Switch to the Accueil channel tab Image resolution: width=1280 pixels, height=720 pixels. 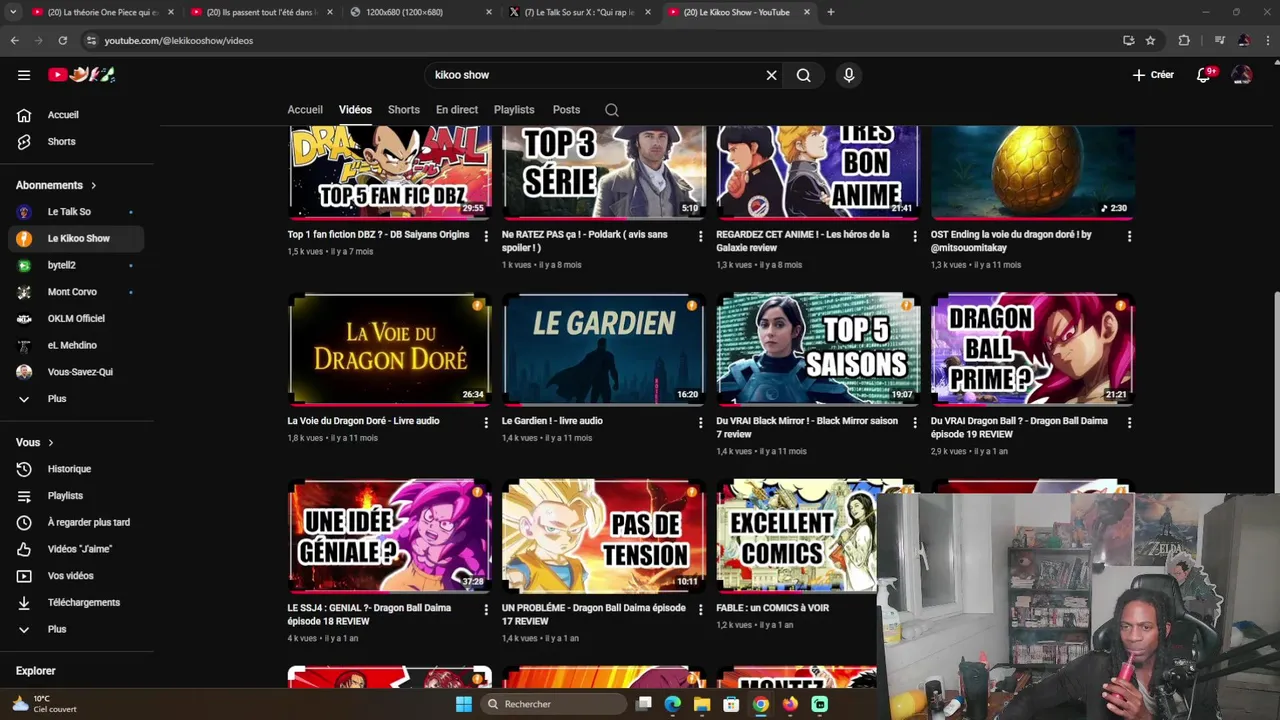[305, 110]
